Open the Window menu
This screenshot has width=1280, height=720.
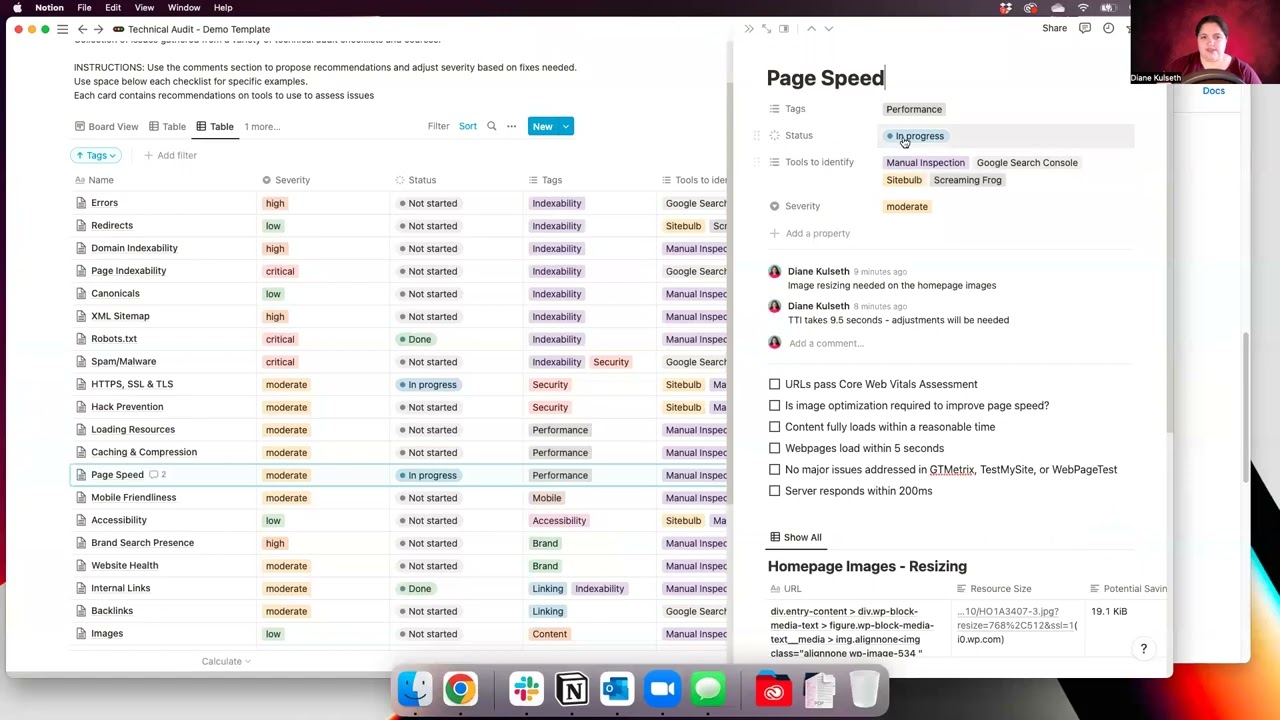(x=184, y=8)
